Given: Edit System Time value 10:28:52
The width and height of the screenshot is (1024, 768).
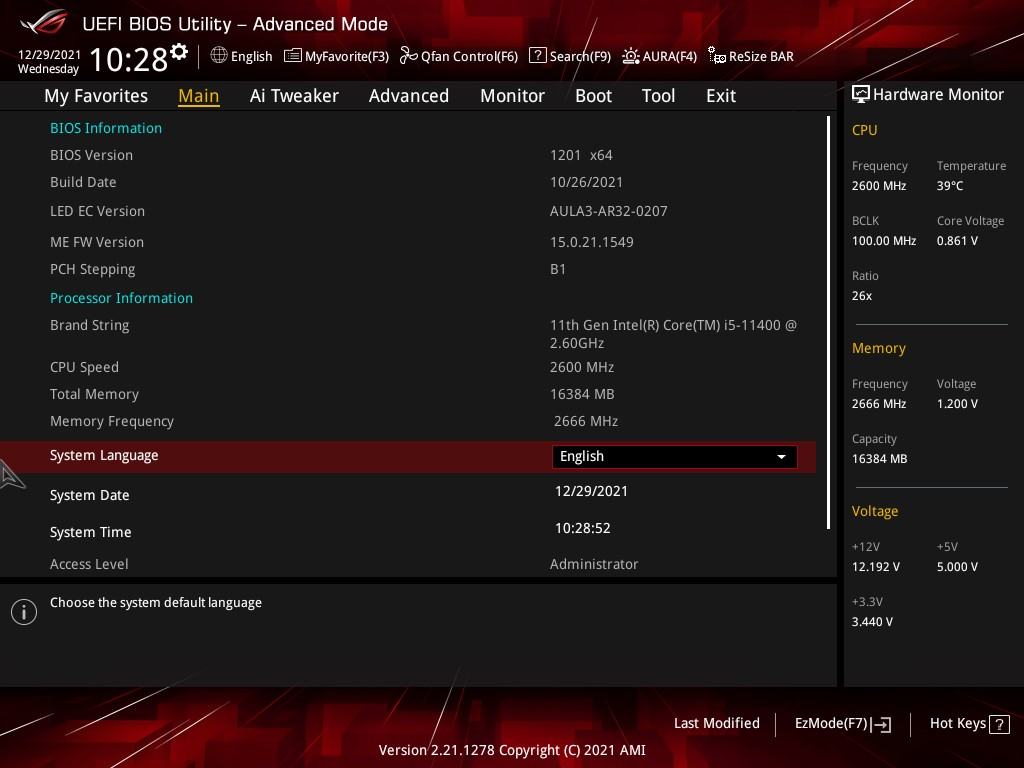Looking at the screenshot, I should pyautogui.click(x=583, y=528).
